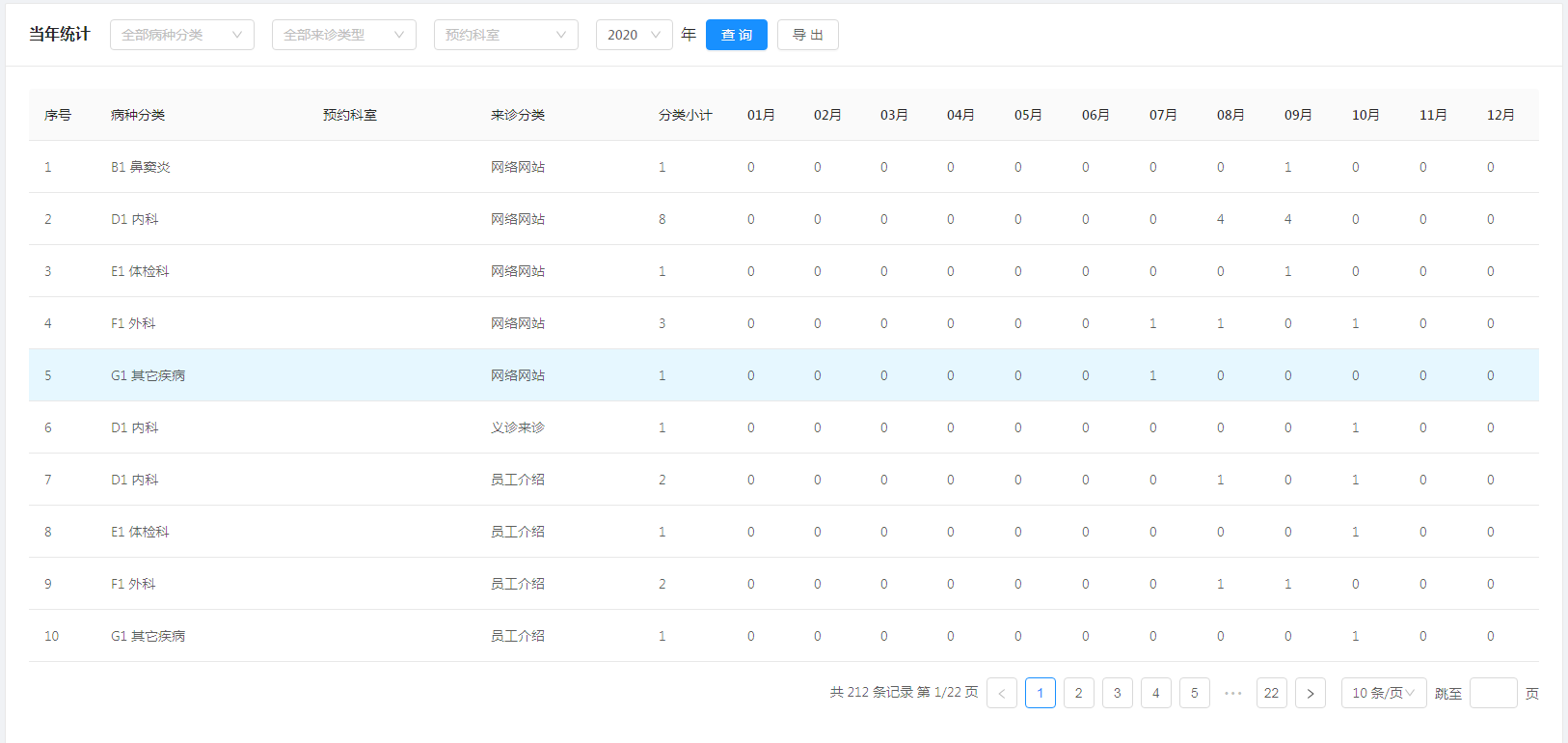Select page 1 in pagination

point(1041,693)
